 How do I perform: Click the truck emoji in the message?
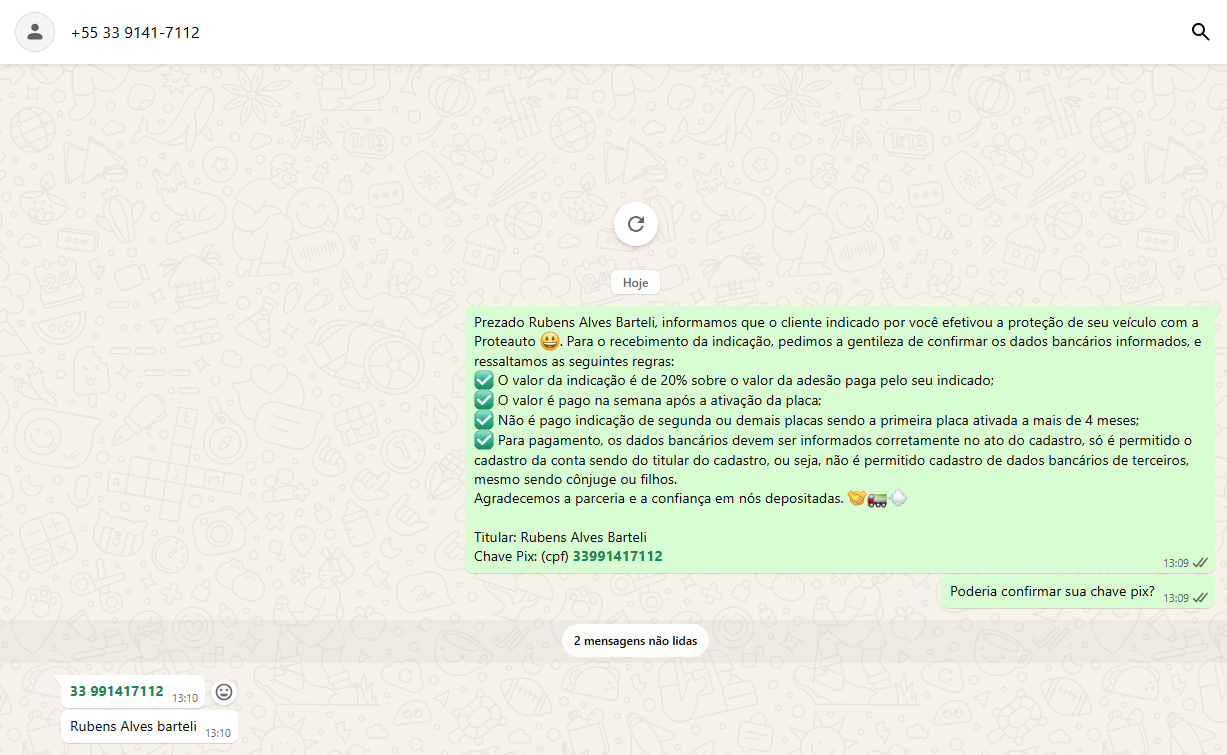coord(877,498)
